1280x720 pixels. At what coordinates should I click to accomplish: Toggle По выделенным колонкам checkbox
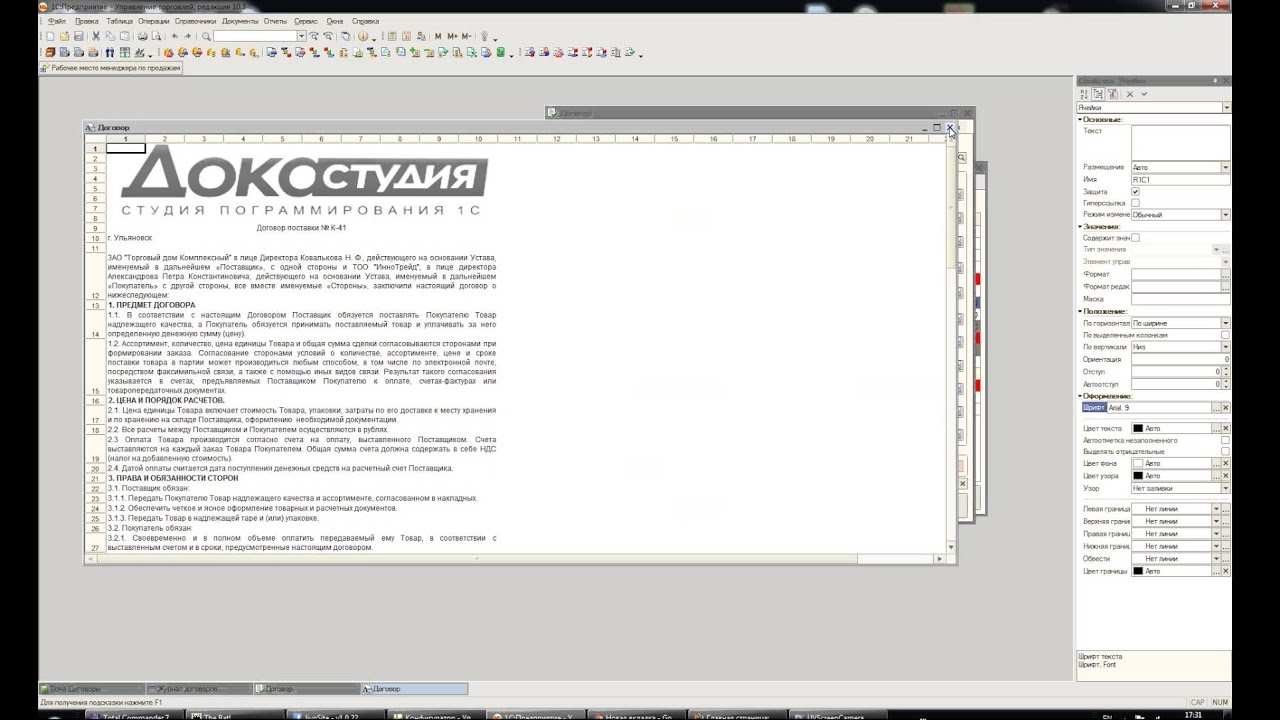1225,335
